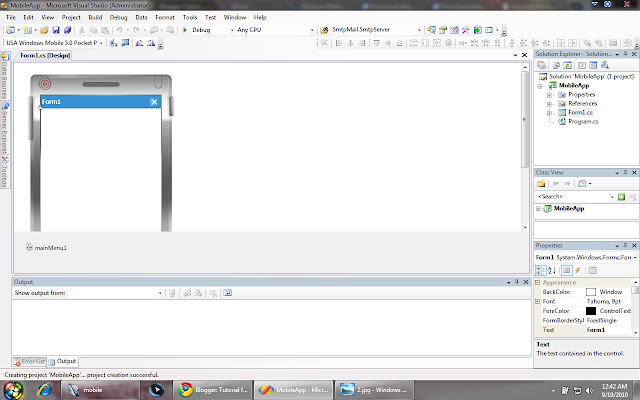The height and width of the screenshot is (400, 640).
Task: Click the Windows Start orb
Action: (13, 390)
